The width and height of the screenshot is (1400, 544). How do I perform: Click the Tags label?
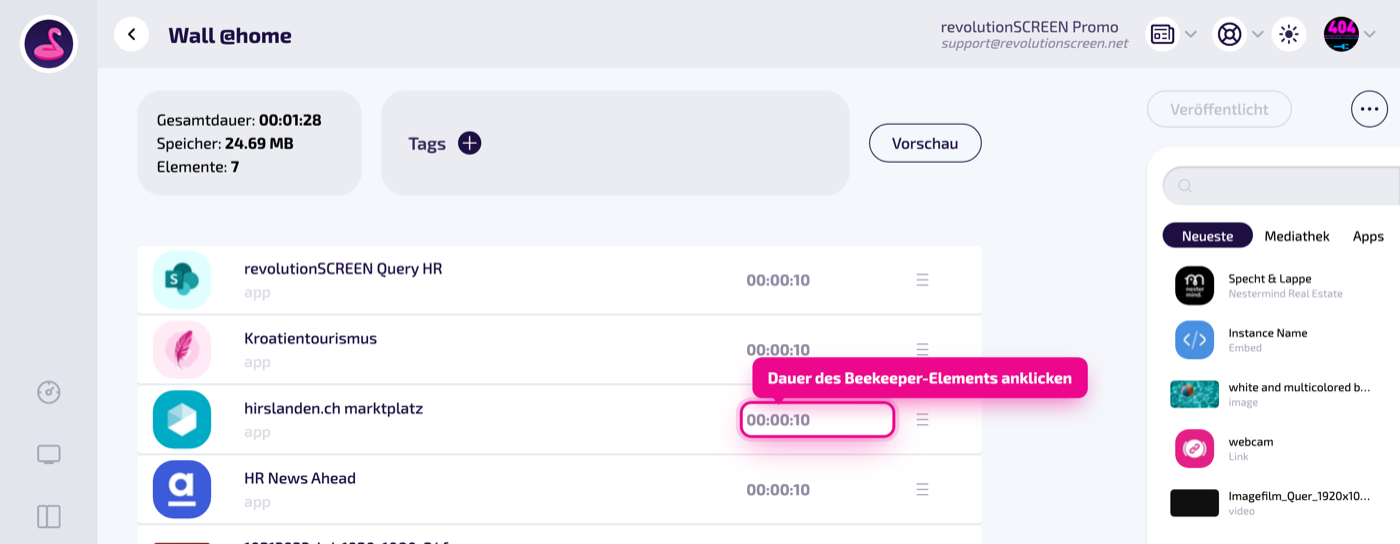click(427, 143)
